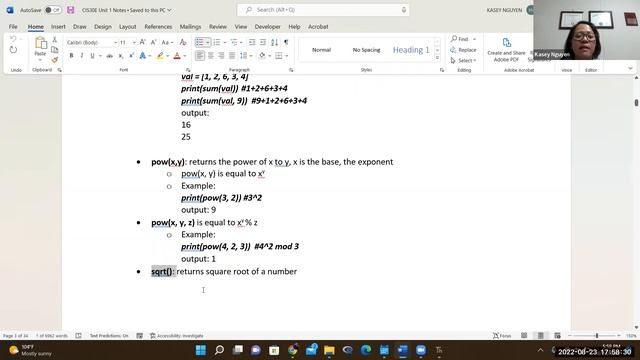Toggle Superscript formatting

pyautogui.click(x=131, y=56)
